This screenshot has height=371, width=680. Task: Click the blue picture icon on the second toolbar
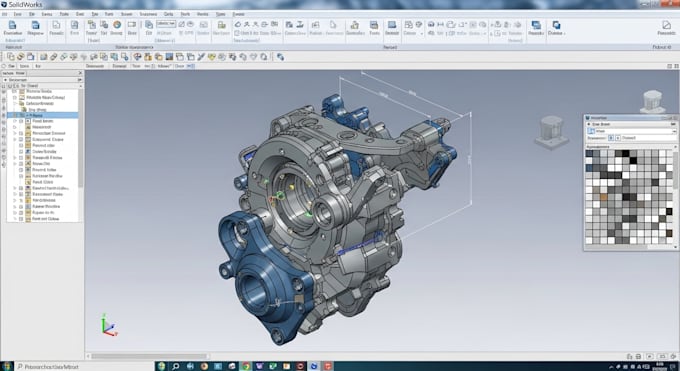pyautogui.click(x=169, y=57)
